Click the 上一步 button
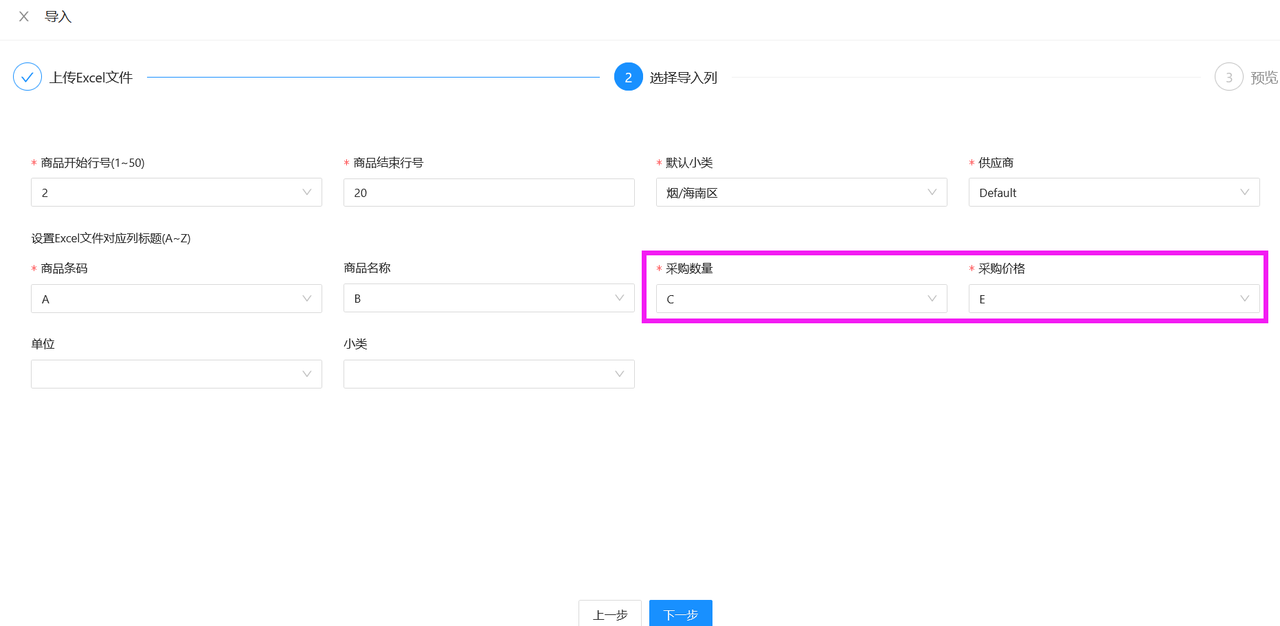Viewport: 1280px width, 626px height. tap(610, 614)
